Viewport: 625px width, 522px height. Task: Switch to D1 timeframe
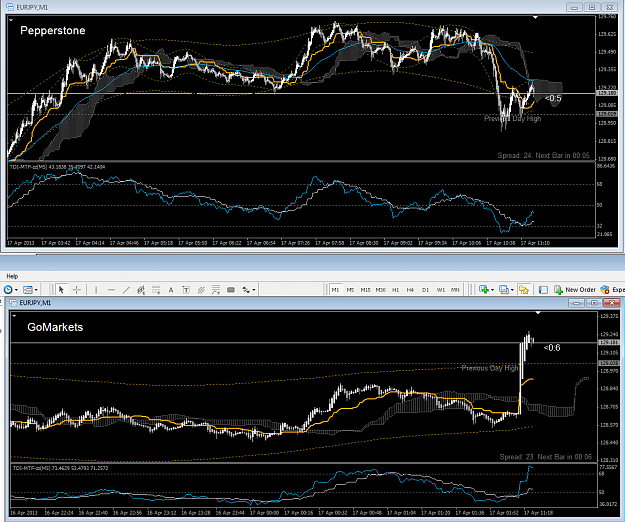point(425,290)
